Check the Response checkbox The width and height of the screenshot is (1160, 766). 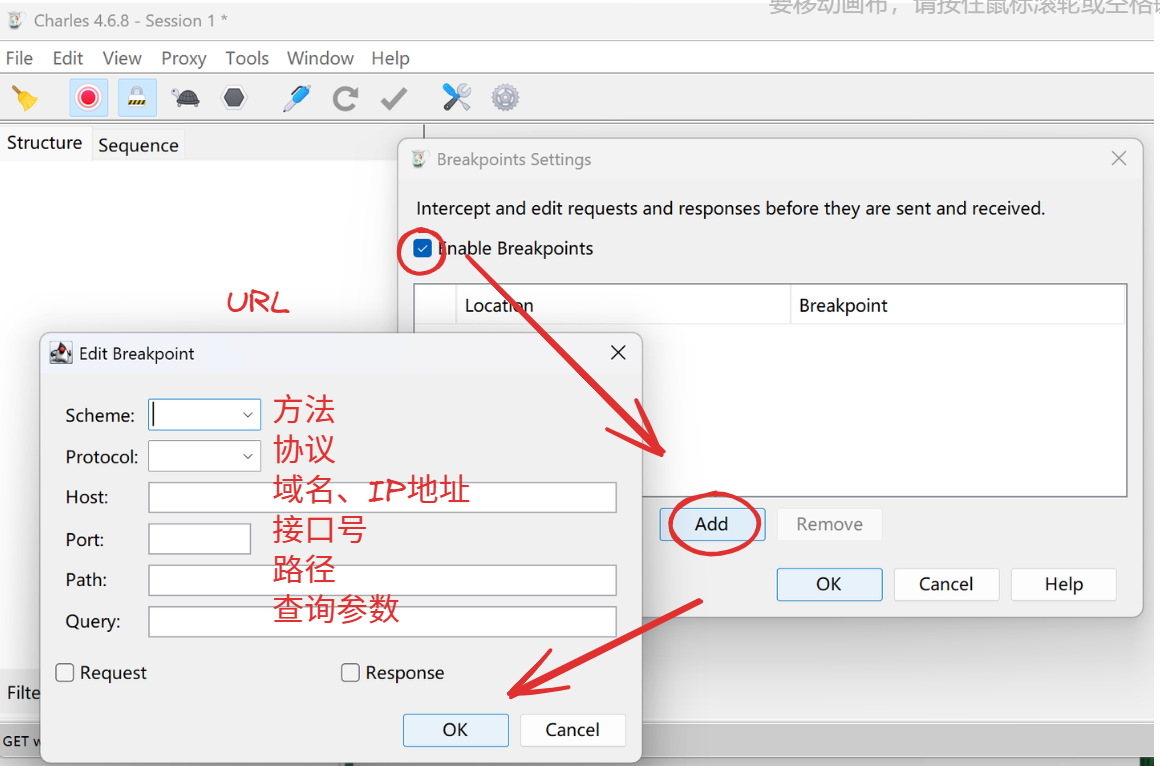click(x=350, y=672)
